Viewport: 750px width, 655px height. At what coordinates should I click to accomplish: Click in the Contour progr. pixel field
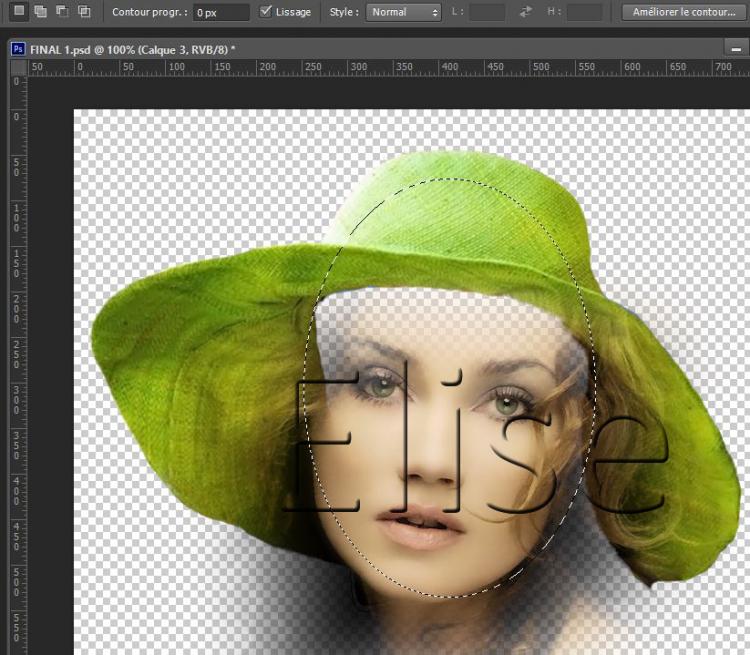(x=221, y=12)
